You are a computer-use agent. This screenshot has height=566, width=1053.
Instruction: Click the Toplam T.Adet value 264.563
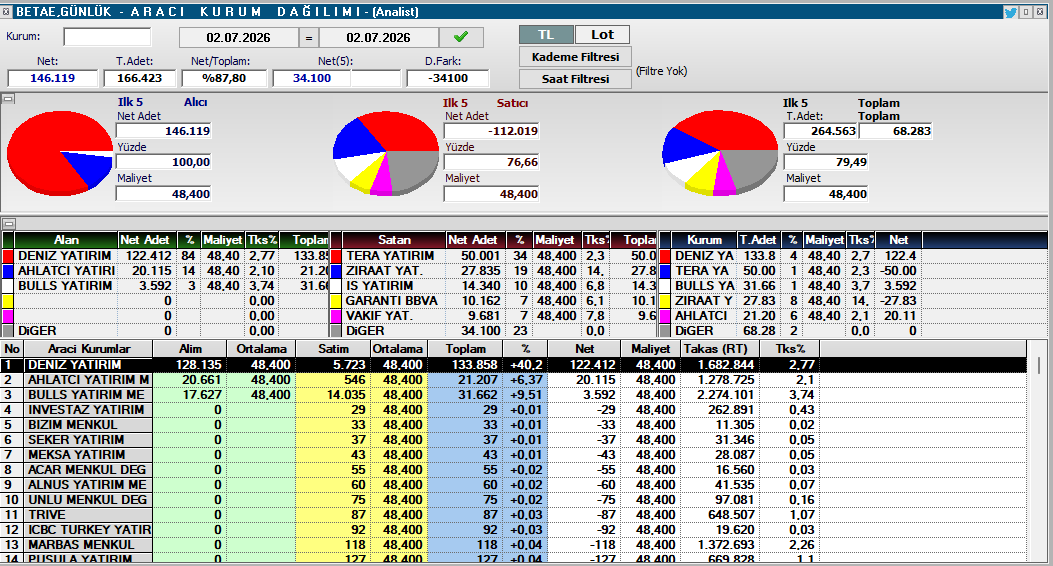pyautogui.click(x=821, y=131)
